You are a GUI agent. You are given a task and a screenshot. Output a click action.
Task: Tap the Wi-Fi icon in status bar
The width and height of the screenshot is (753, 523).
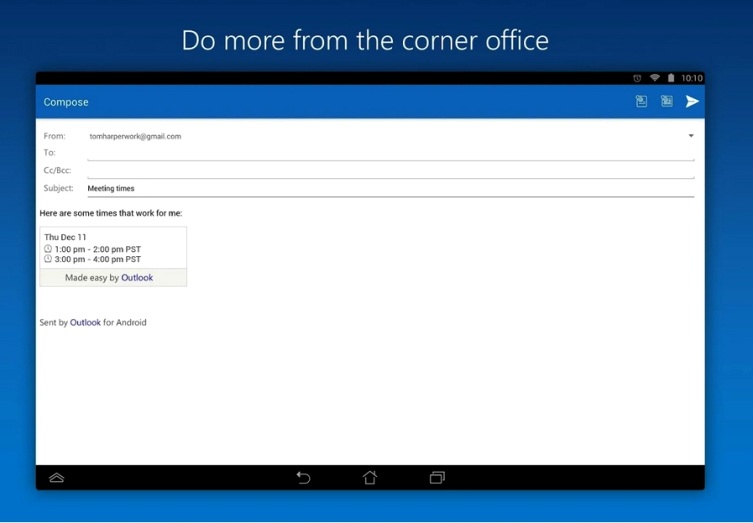[x=655, y=78]
